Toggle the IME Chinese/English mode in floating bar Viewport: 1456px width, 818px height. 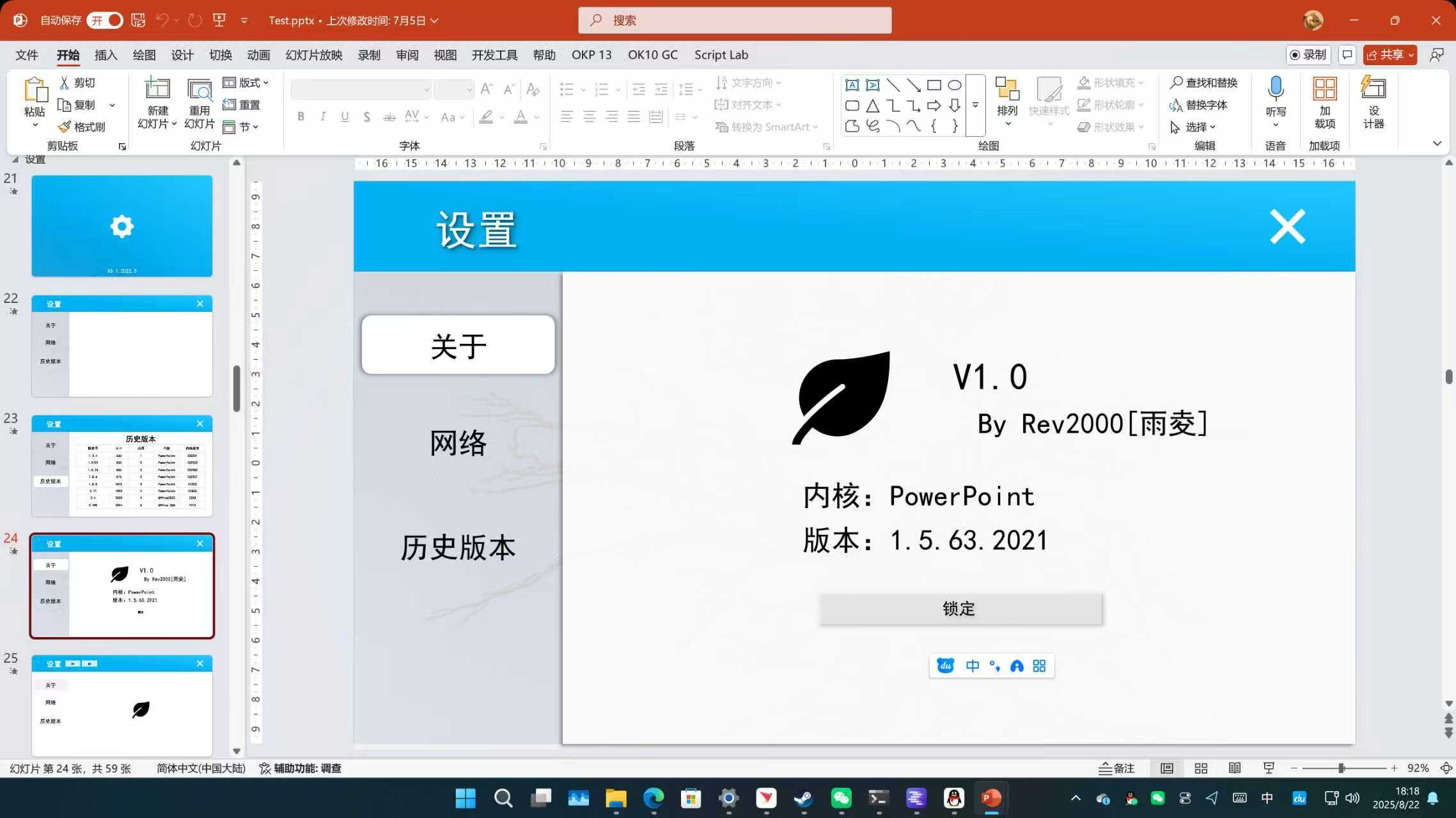click(972, 666)
